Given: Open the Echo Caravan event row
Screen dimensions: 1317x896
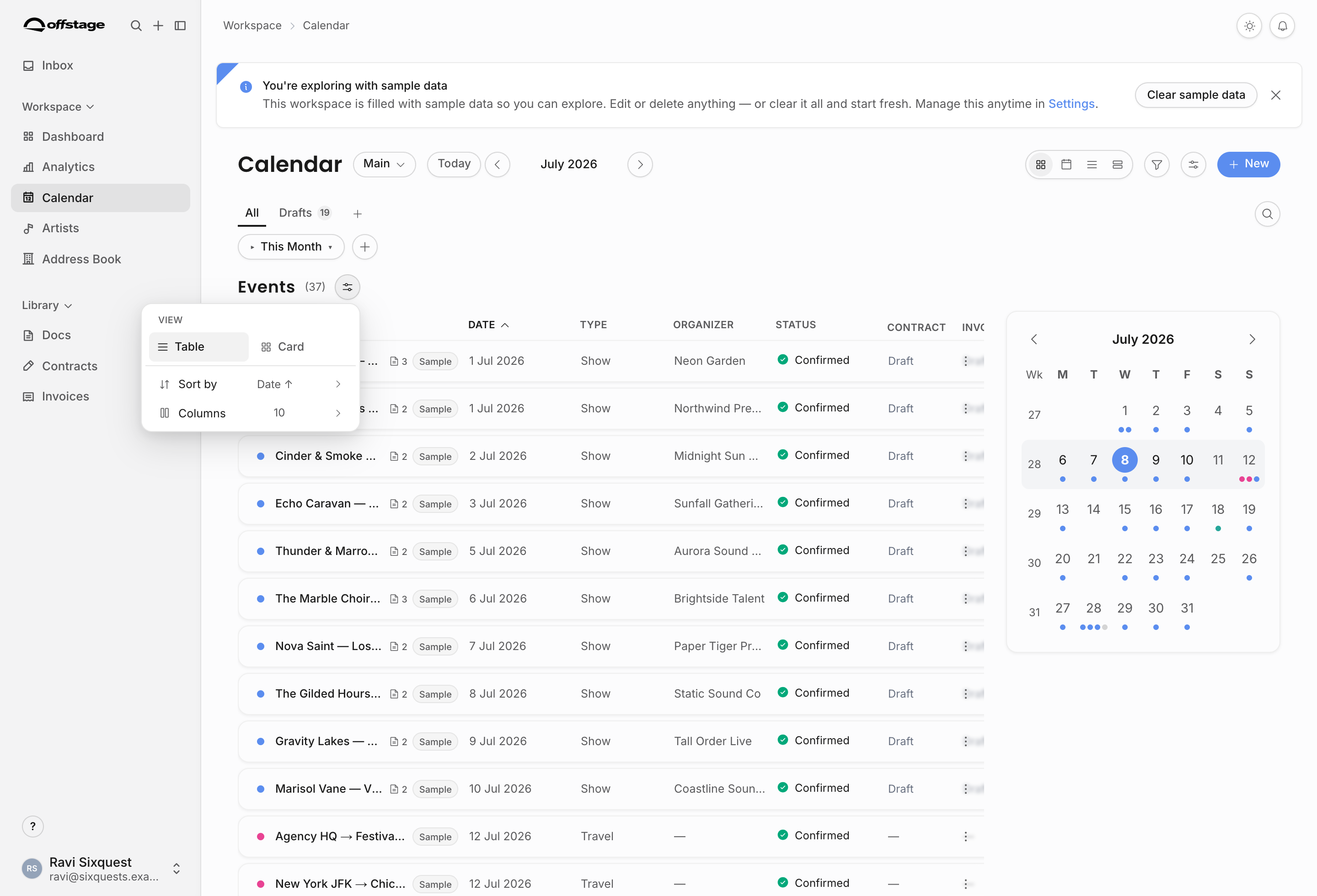Looking at the screenshot, I should click(611, 503).
